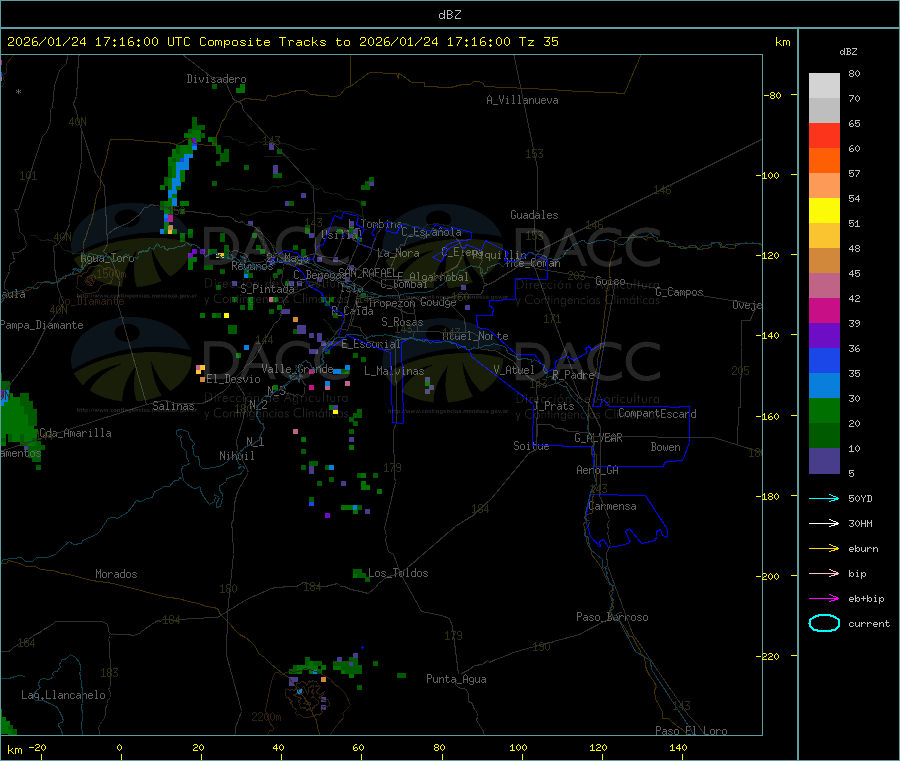
Task: Click the Guadales place label
Action: [534, 215]
